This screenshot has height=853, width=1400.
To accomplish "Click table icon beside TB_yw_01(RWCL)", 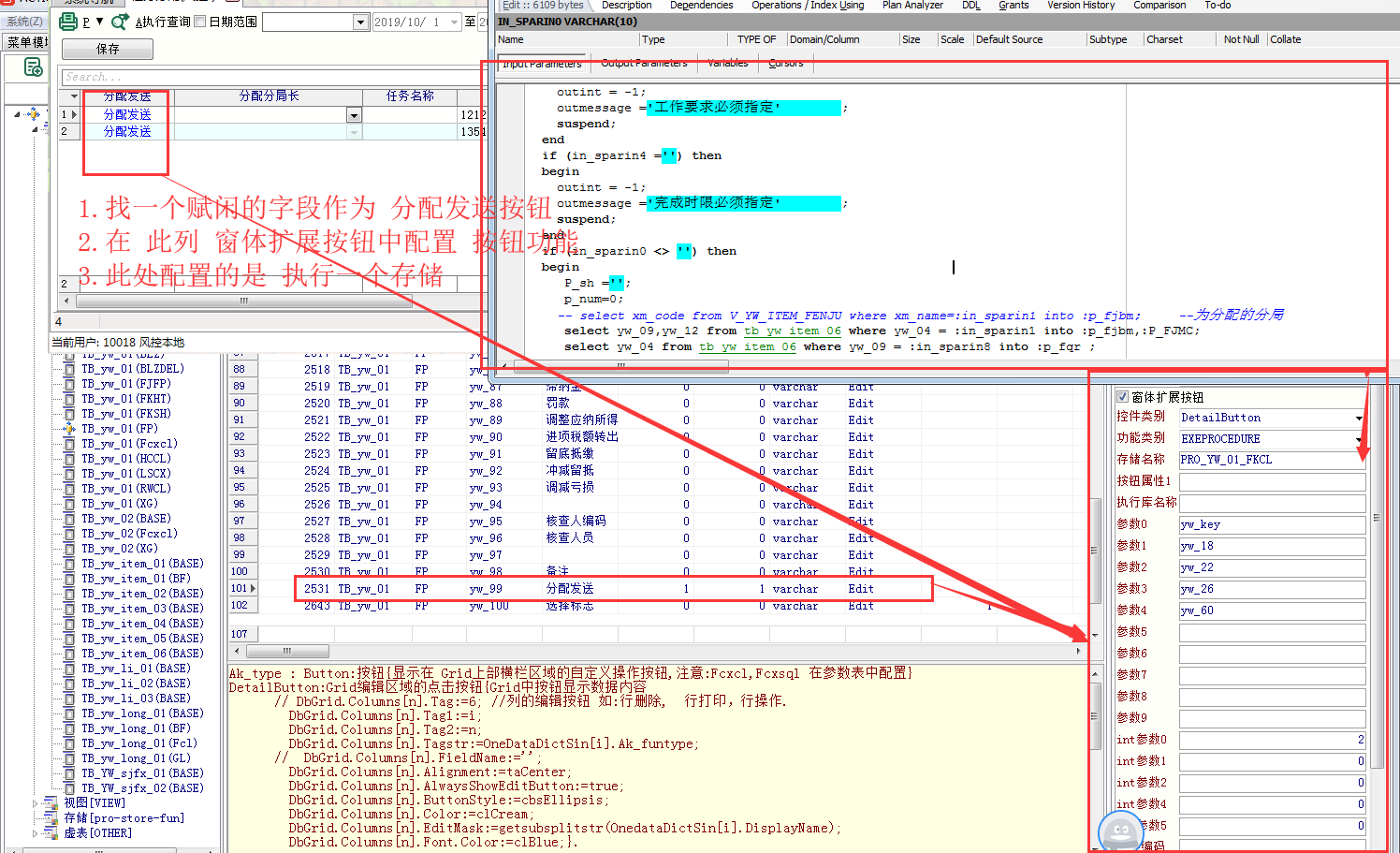I will [x=69, y=489].
